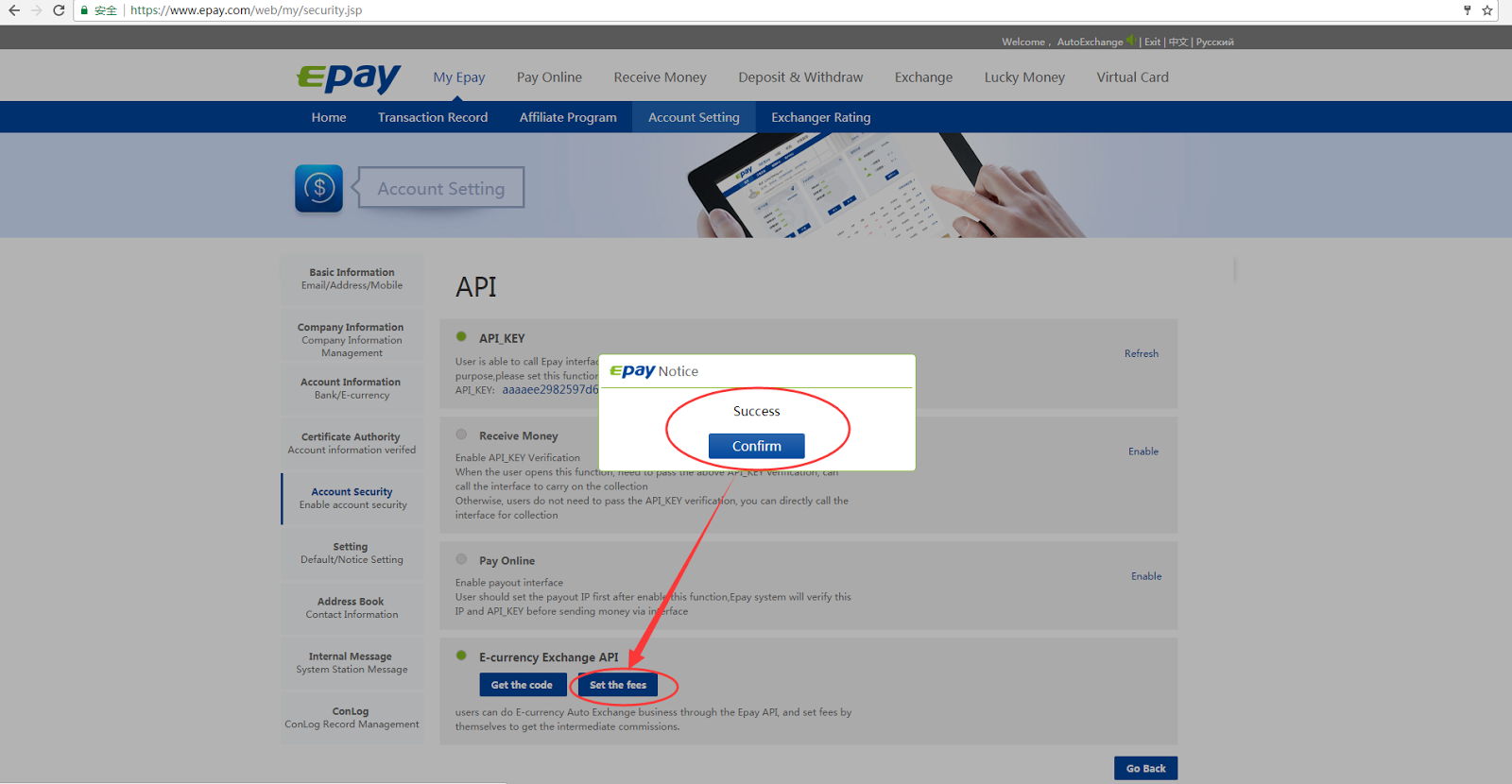Select Account Security sidebar item
The image size is (1512, 784).
coord(352,498)
